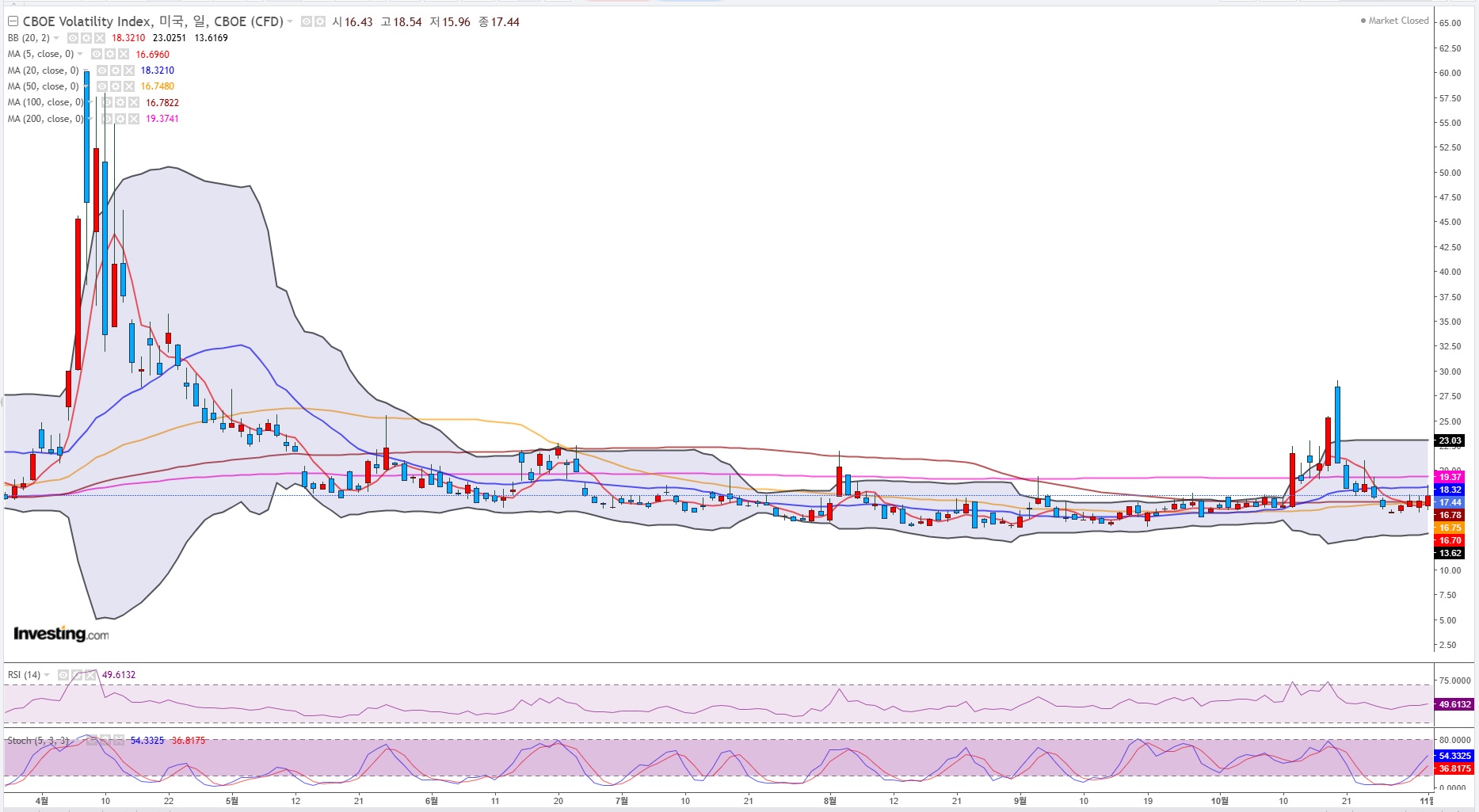Open MA (200, close, 0) settings gear
The height and width of the screenshot is (812, 1479).
point(120,119)
